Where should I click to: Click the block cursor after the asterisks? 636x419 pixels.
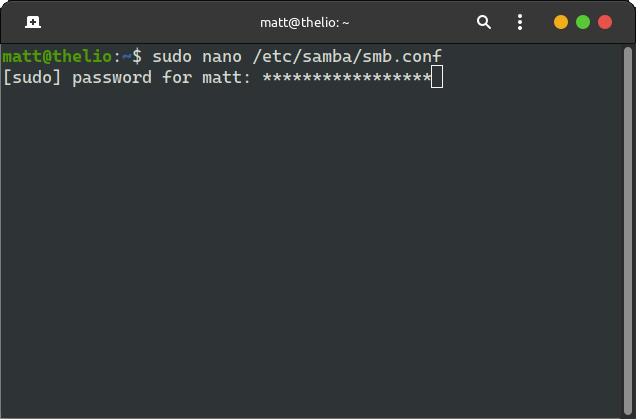437,77
